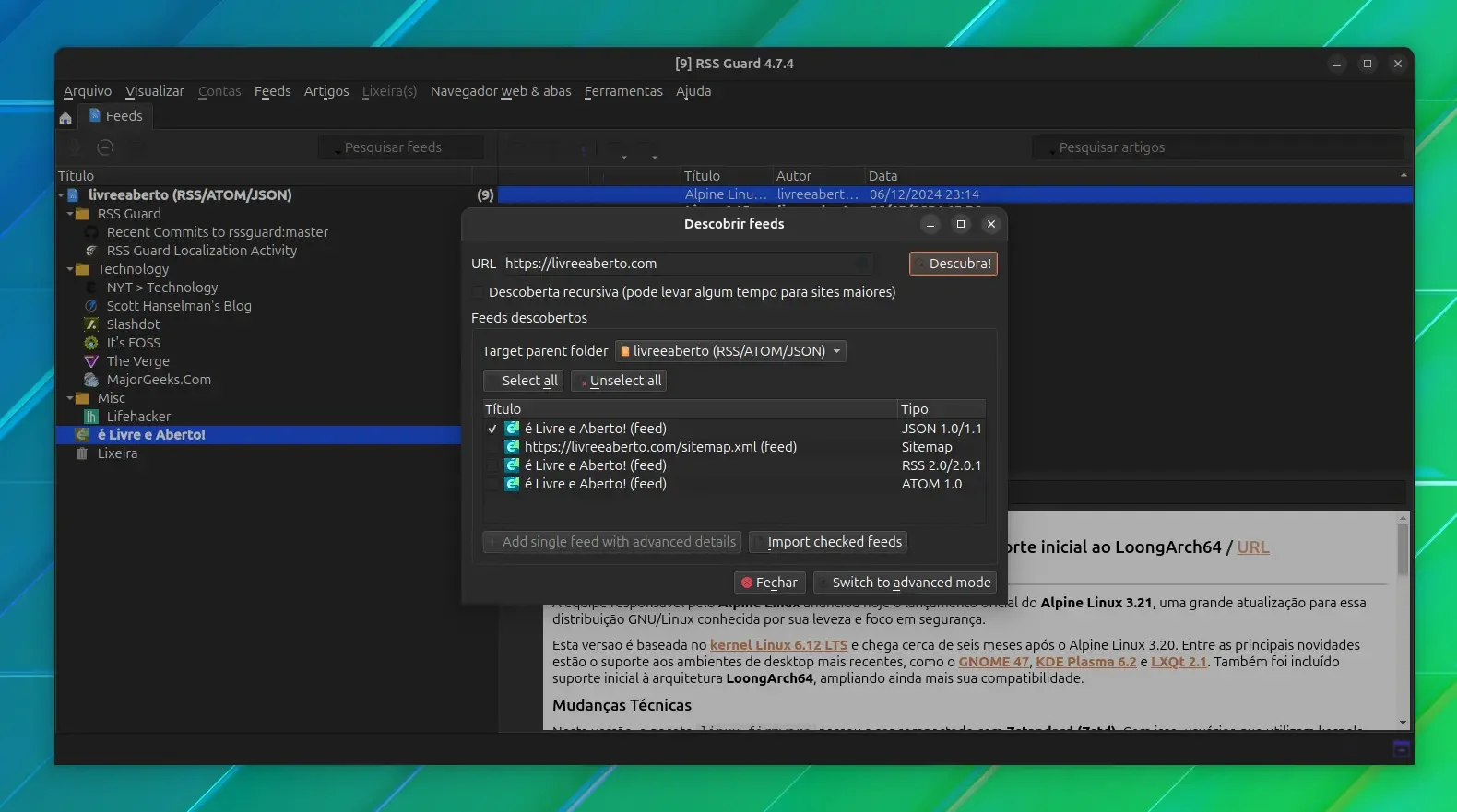Click MajorGeeks.Com feed icon
The image size is (1457, 812).
(x=91, y=380)
